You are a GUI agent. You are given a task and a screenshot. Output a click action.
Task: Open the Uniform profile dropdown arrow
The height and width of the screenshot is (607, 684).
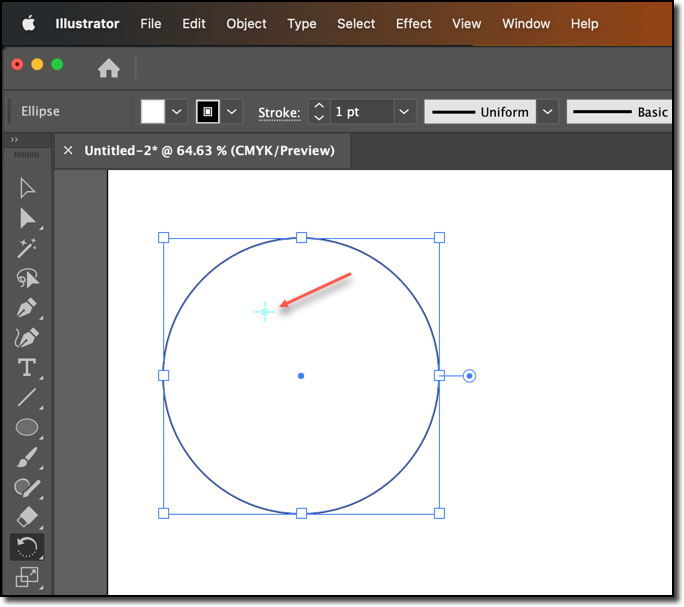point(547,112)
